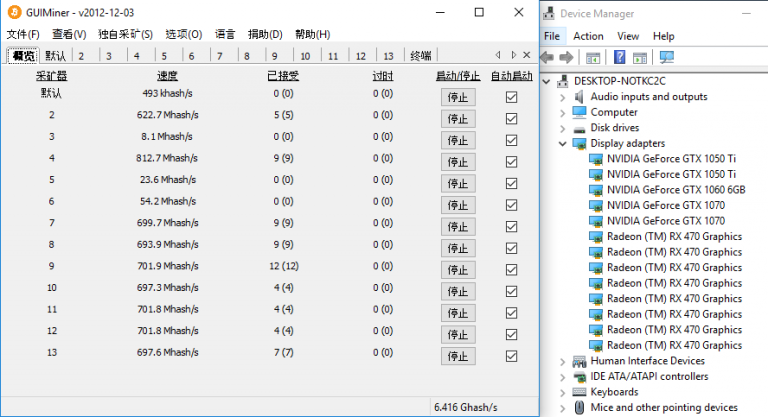Stop miner 7 with its 停止 button
Viewport: 768px width, 417px height.
457,226
